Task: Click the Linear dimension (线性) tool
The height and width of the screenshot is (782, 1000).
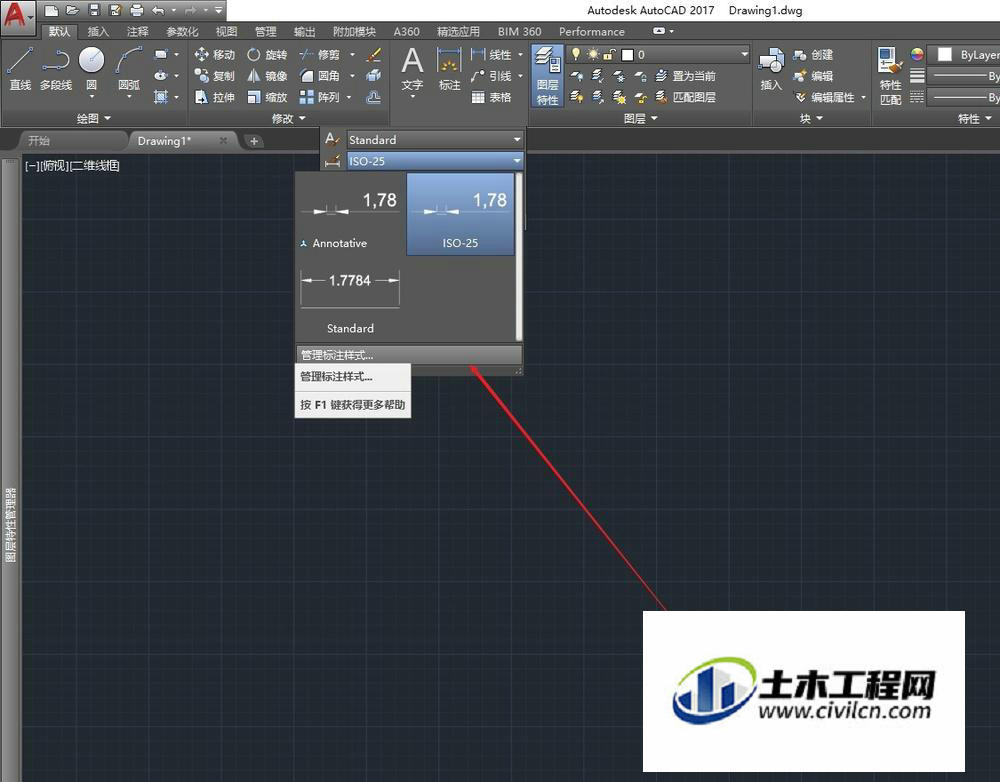Action: [491, 55]
